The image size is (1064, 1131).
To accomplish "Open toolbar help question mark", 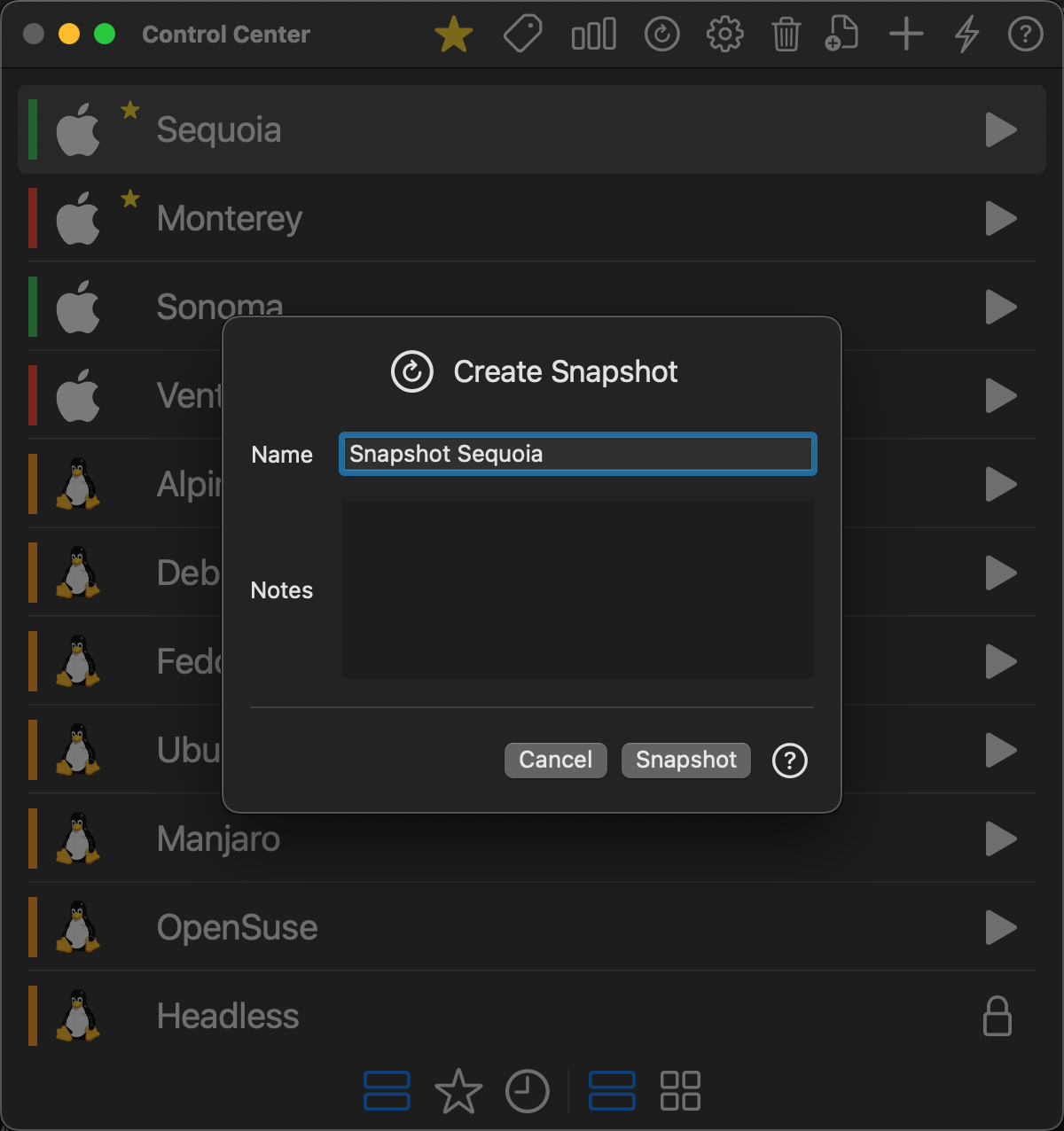I will click(1025, 35).
